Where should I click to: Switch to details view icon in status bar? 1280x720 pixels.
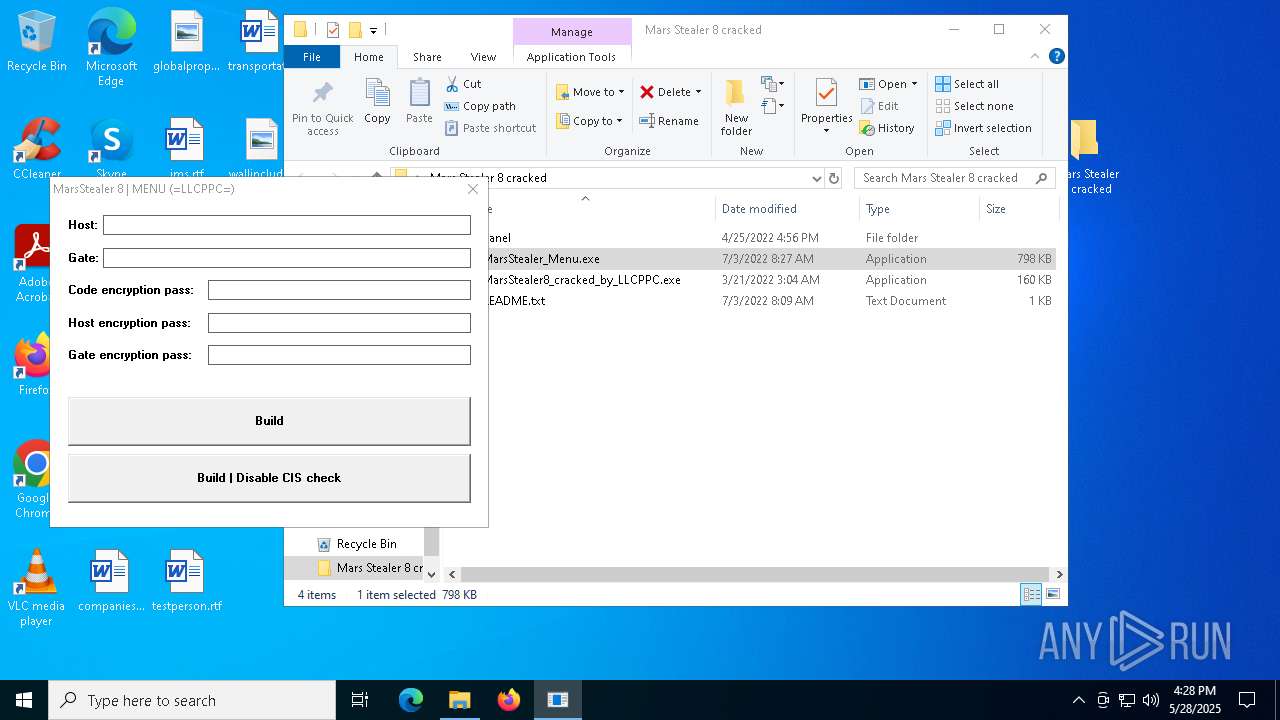[x=1031, y=594]
